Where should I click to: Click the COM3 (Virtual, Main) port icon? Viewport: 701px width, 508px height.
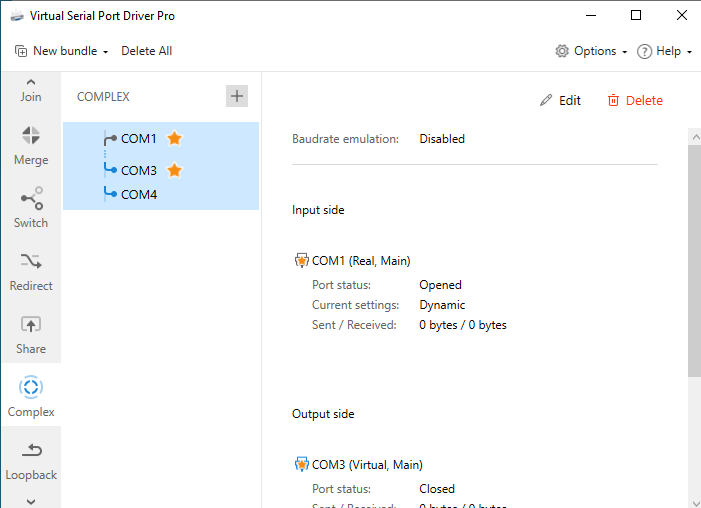tap(301, 464)
